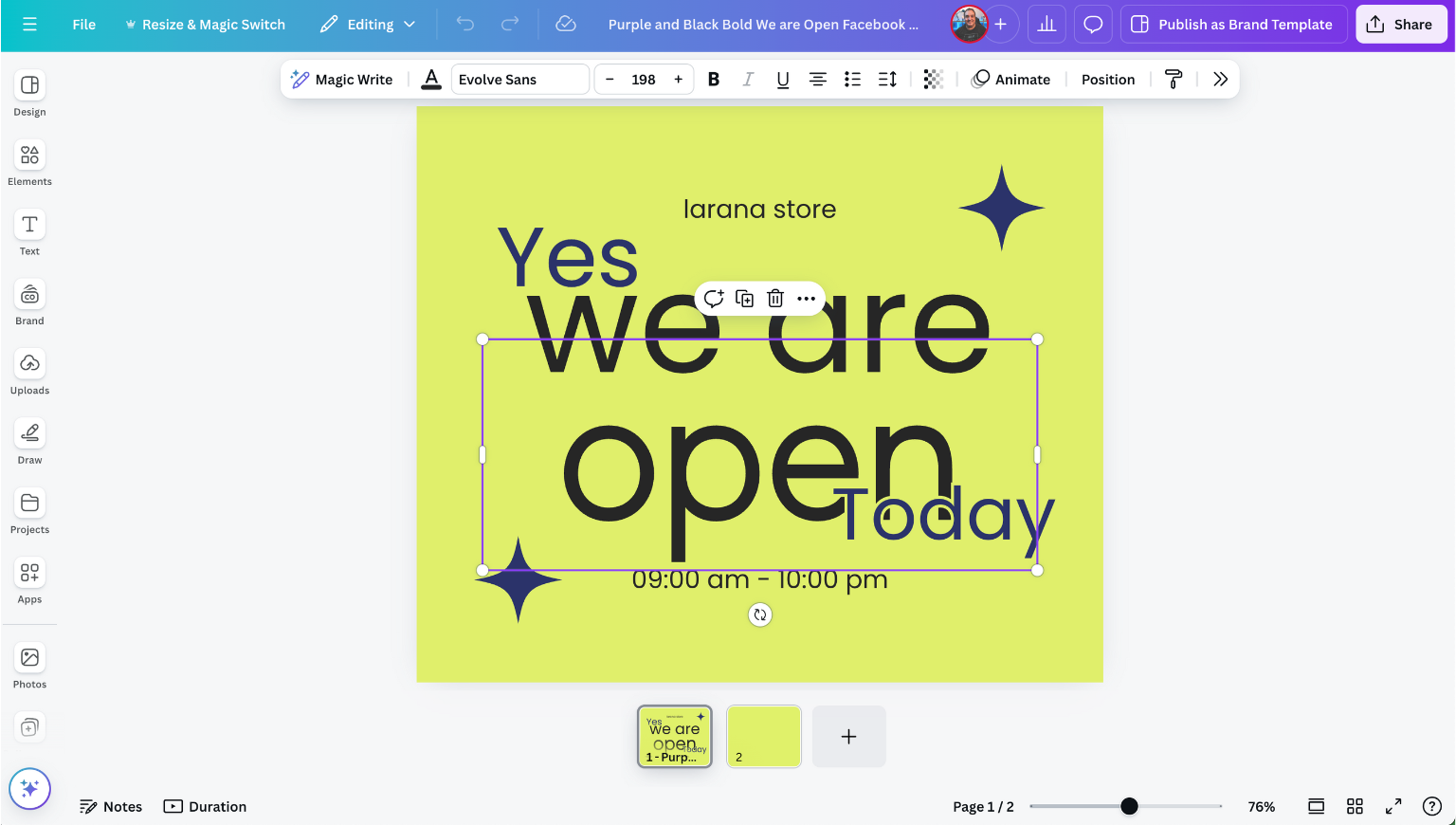
Task: Open the File menu
Action: point(83,24)
